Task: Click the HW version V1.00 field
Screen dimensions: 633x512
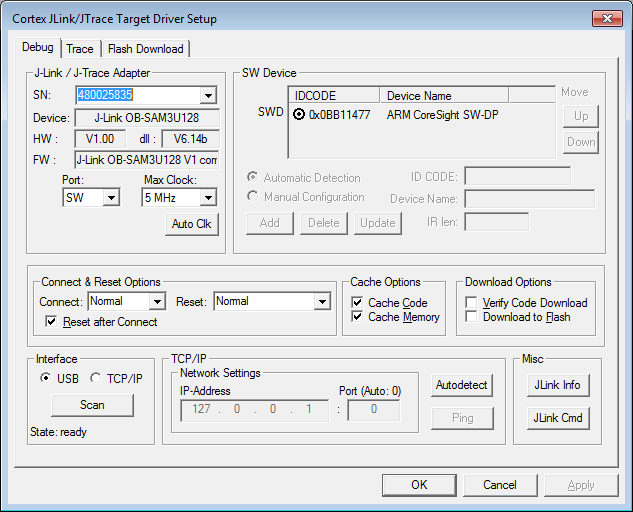Action: click(x=100, y=139)
